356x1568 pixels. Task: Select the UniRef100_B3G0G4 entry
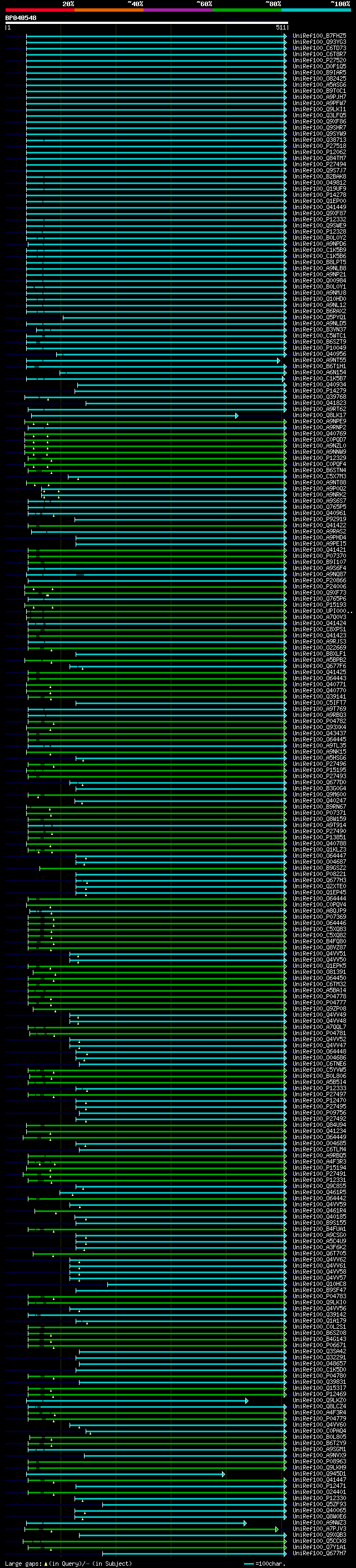coord(319,788)
